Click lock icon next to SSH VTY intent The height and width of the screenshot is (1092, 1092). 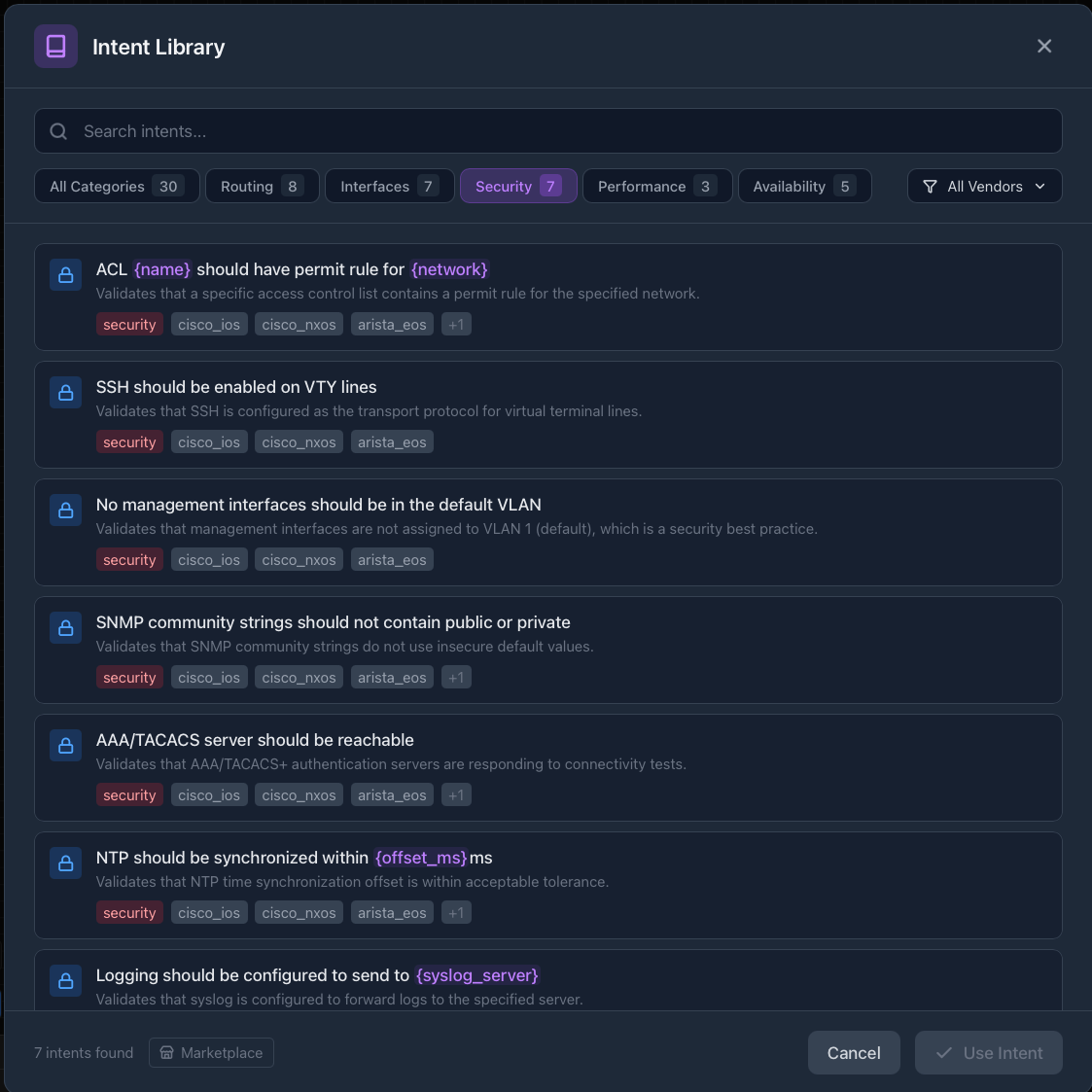pos(66,393)
